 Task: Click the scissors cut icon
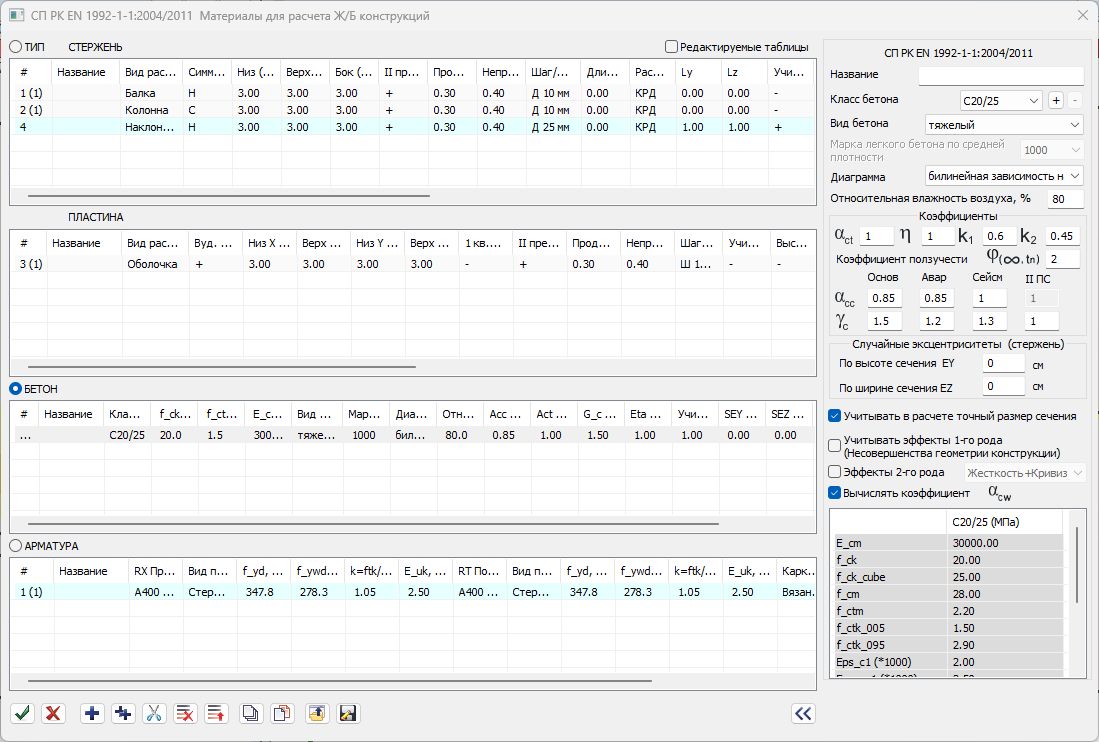154,713
